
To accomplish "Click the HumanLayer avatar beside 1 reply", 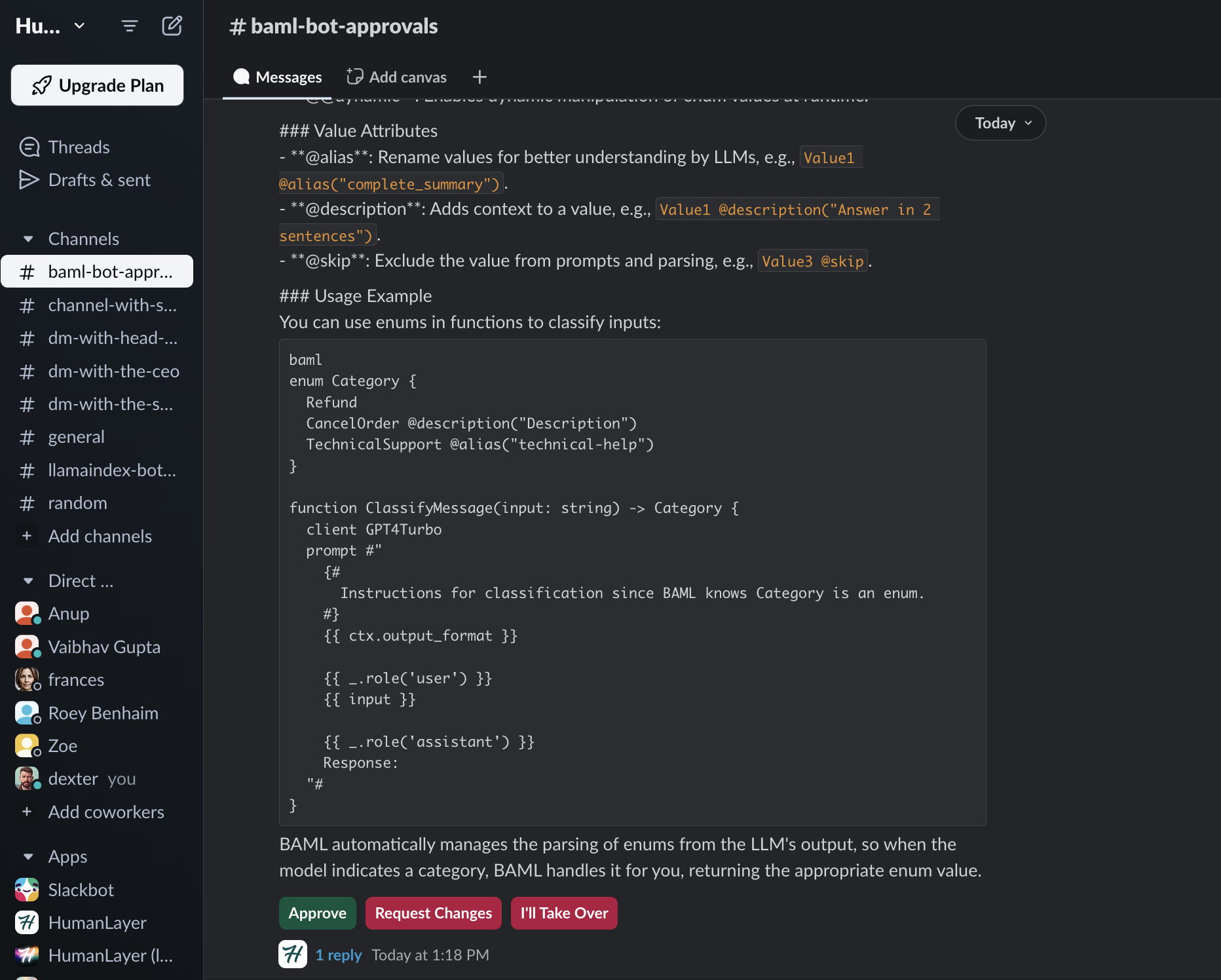I will coord(293,954).
